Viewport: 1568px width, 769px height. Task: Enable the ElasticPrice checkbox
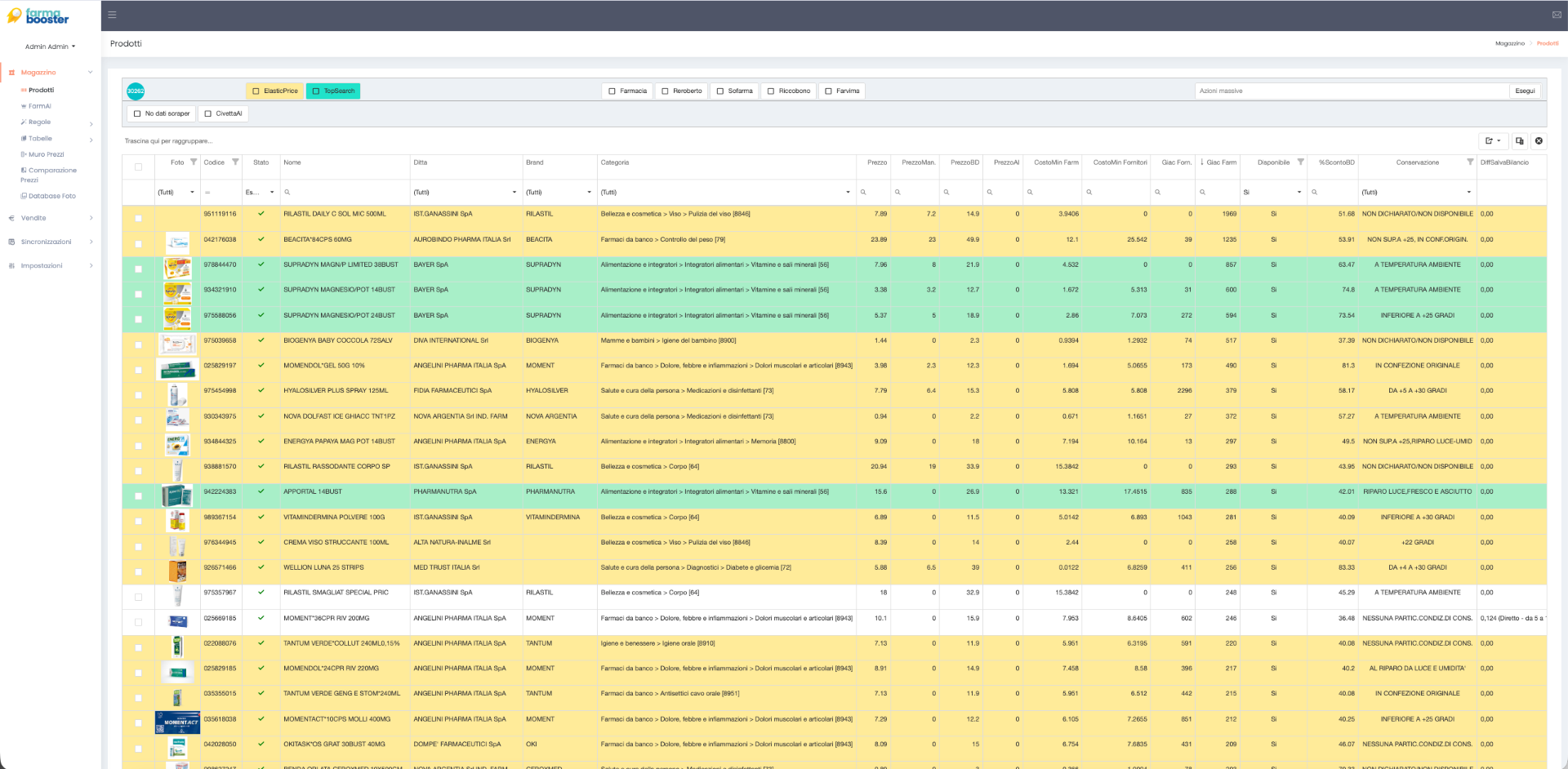(256, 91)
